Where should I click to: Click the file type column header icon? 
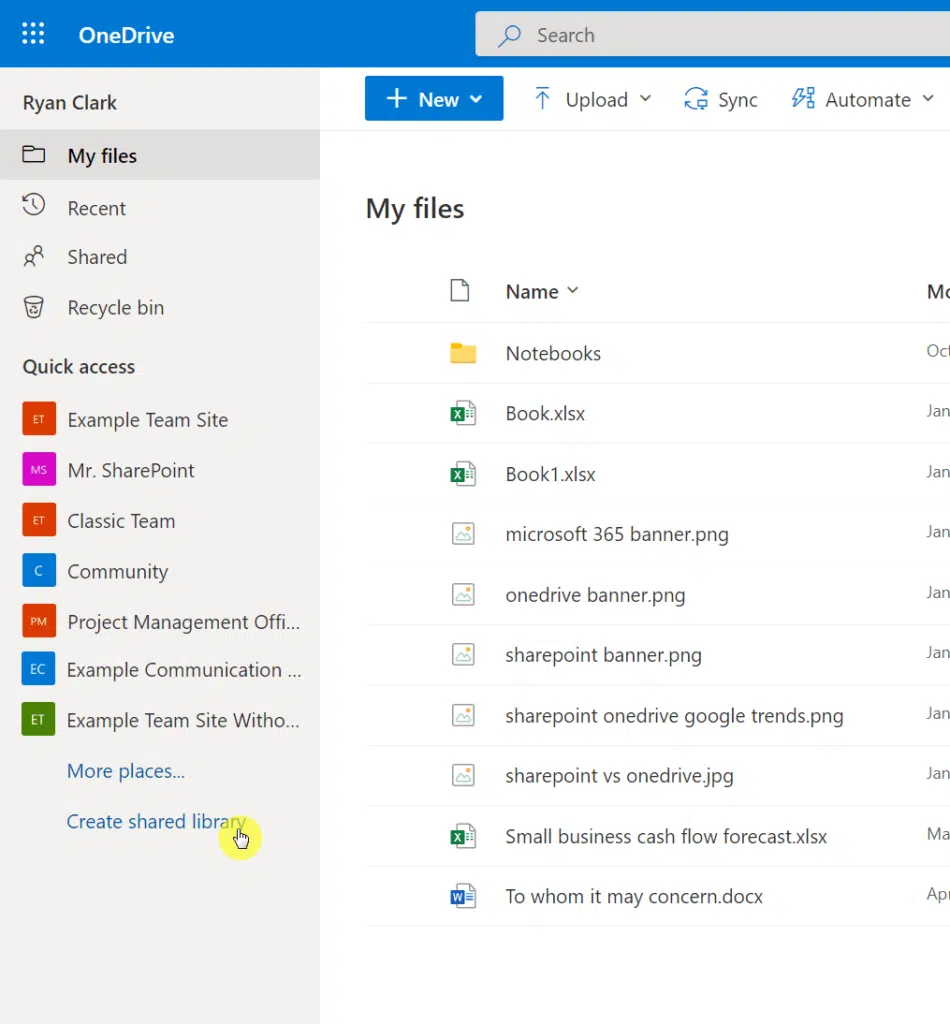[x=460, y=291]
